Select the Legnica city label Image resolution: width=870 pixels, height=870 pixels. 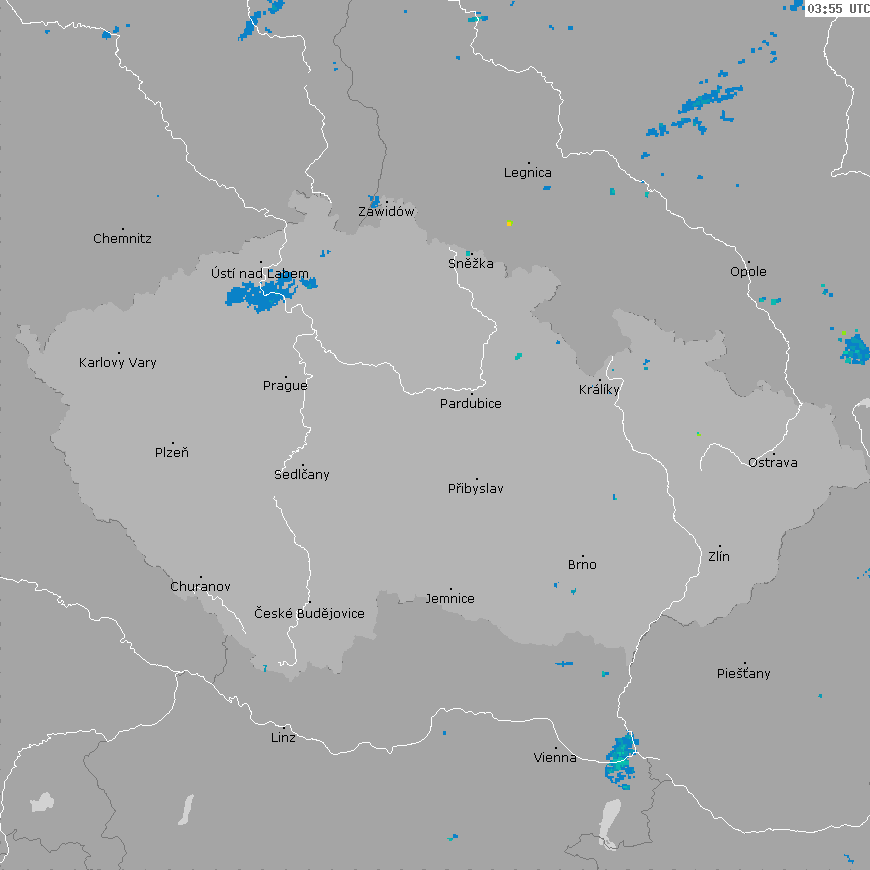coord(528,173)
